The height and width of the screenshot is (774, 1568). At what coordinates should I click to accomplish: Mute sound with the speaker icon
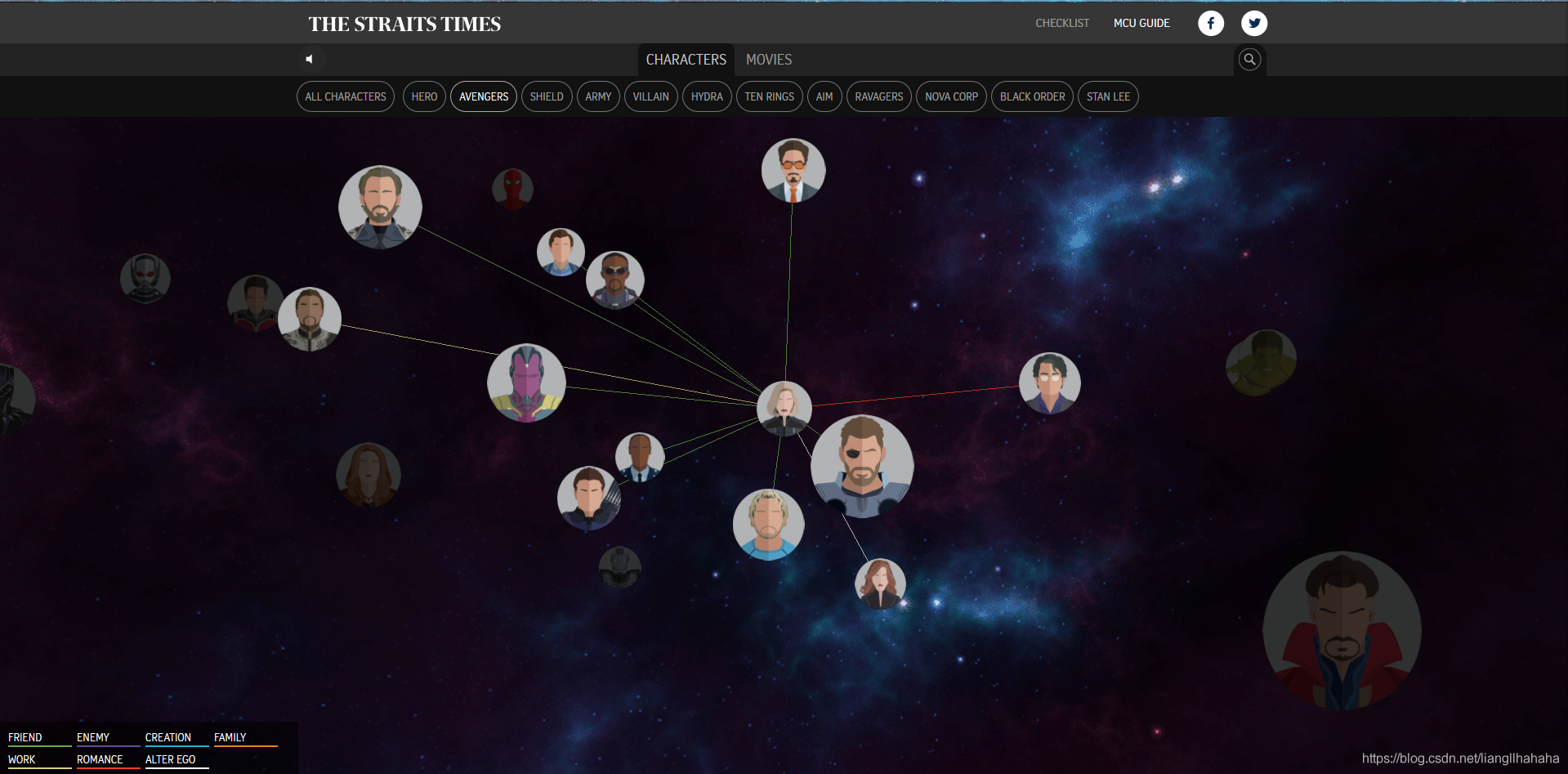[x=310, y=59]
